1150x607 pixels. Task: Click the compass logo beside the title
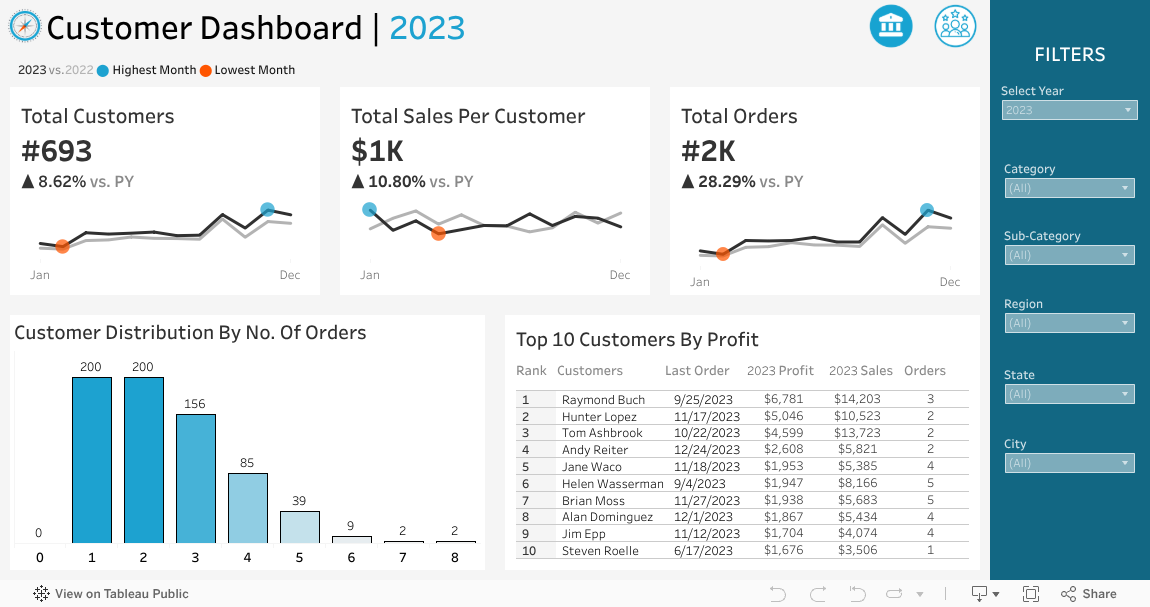click(x=24, y=27)
